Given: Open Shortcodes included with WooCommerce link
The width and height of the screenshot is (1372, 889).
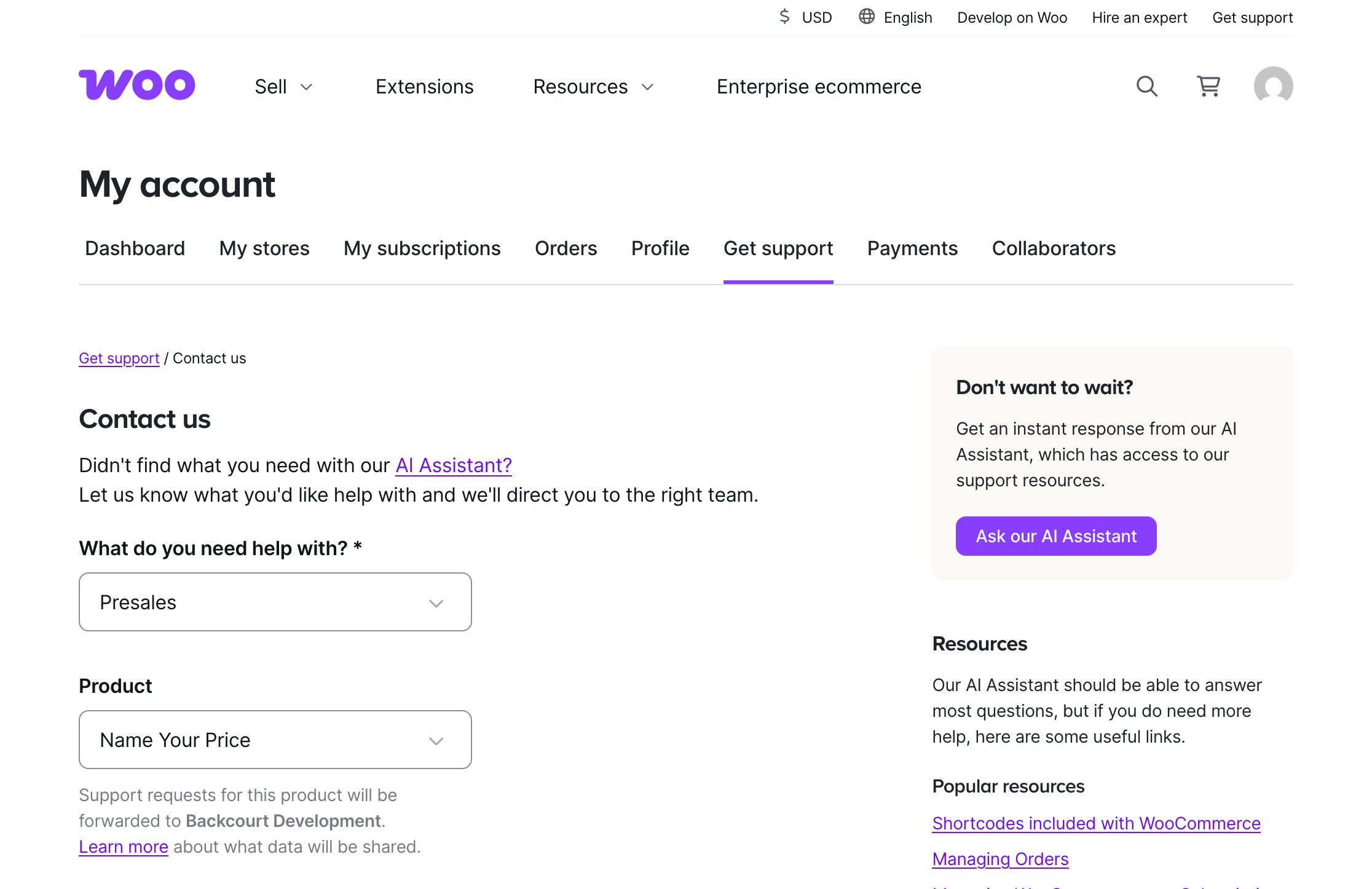Looking at the screenshot, I should click(x=1096, y=823).
